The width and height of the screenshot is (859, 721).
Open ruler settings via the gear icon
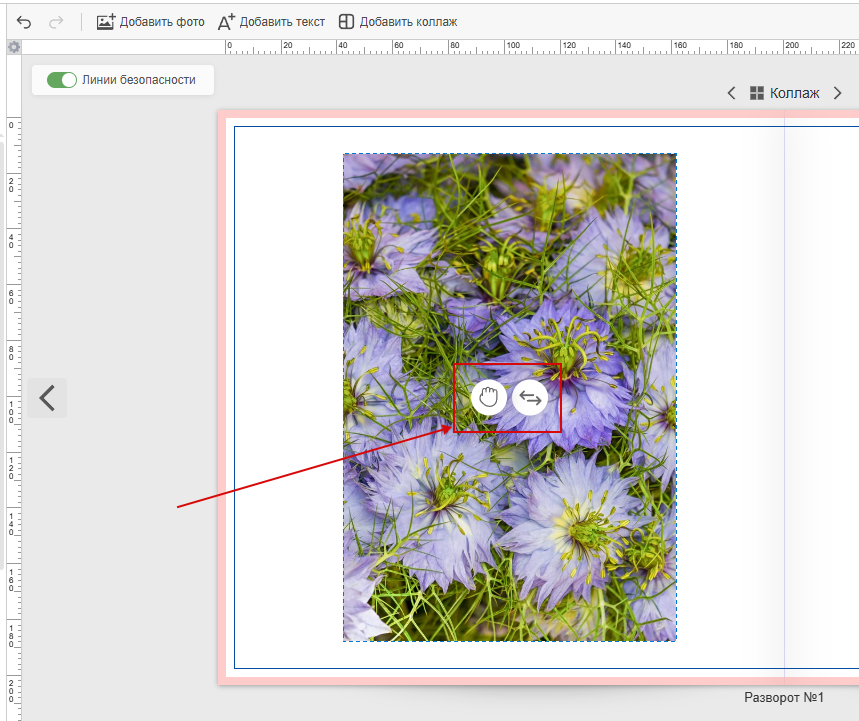[x=14, y=47]
